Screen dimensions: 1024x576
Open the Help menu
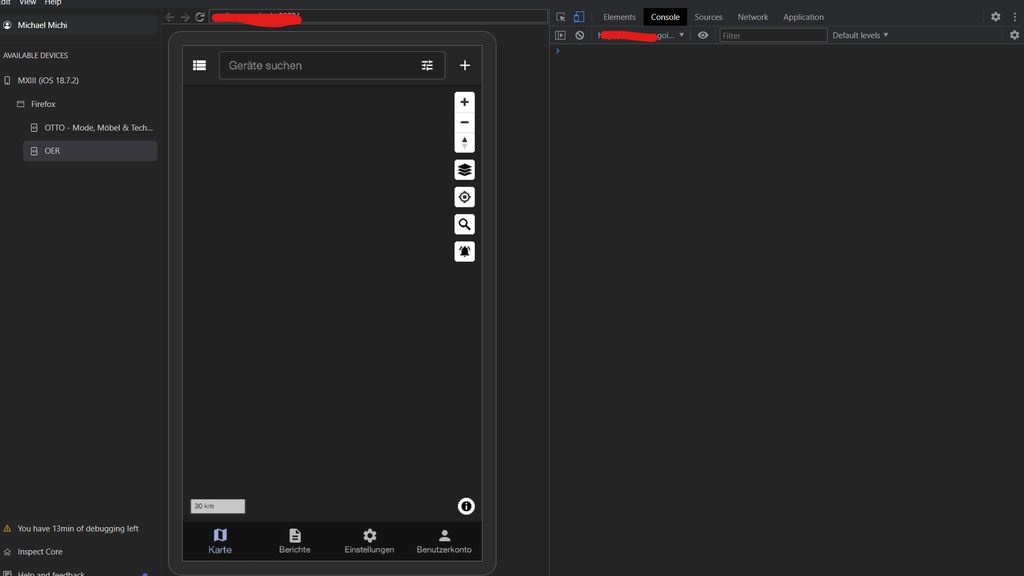click(53, 3)
